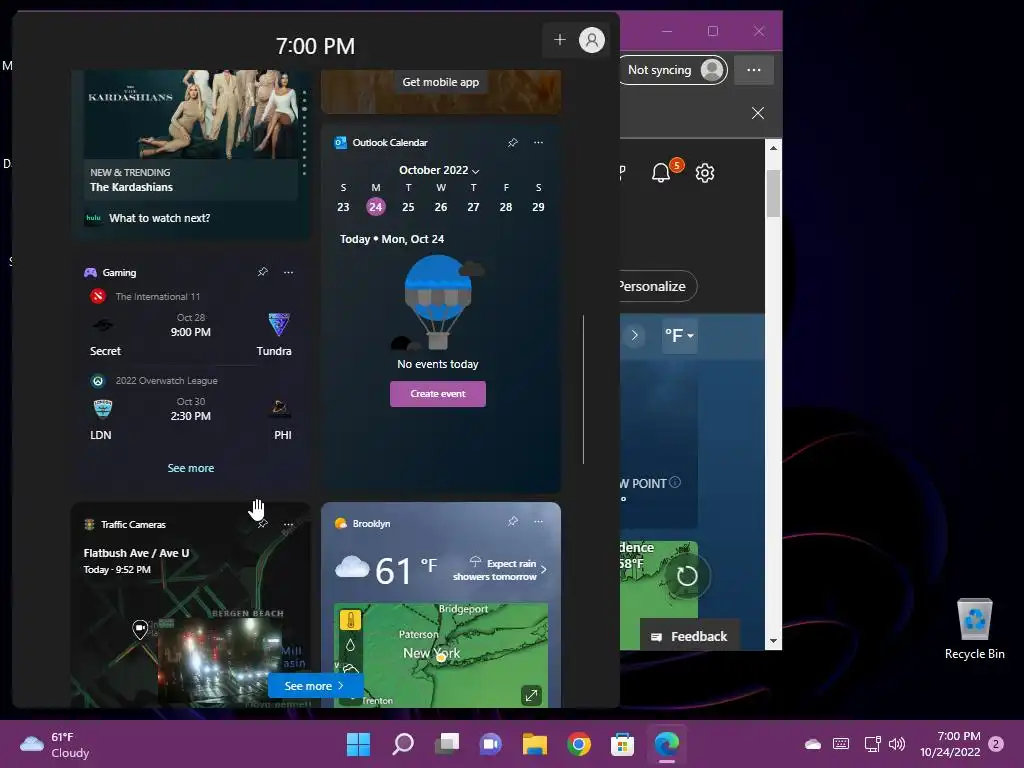Open taskbar weather 61°F Cloudy widget

[55, 744]
